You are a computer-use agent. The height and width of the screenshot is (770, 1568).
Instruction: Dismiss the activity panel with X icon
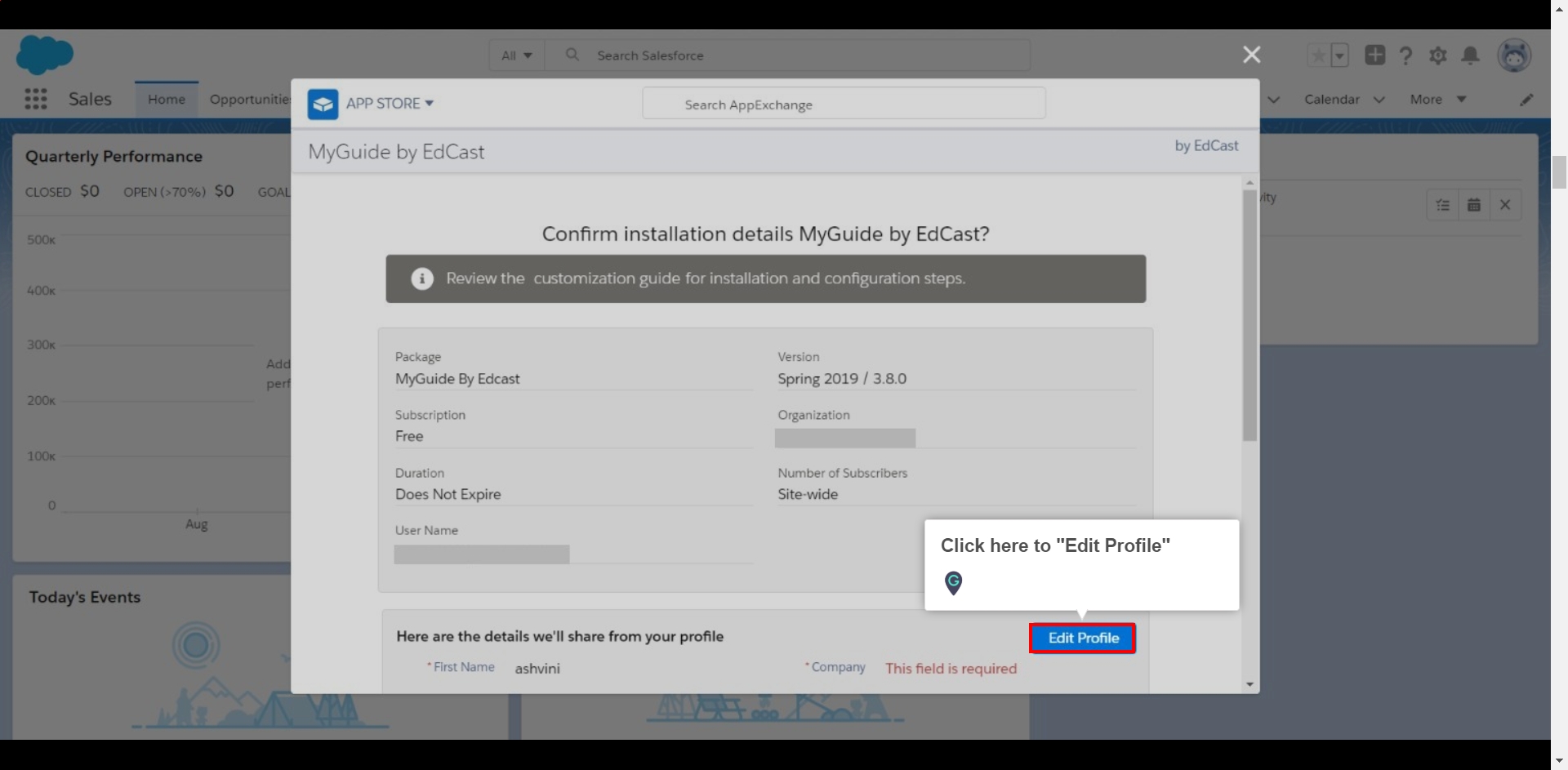point(1505,205)
